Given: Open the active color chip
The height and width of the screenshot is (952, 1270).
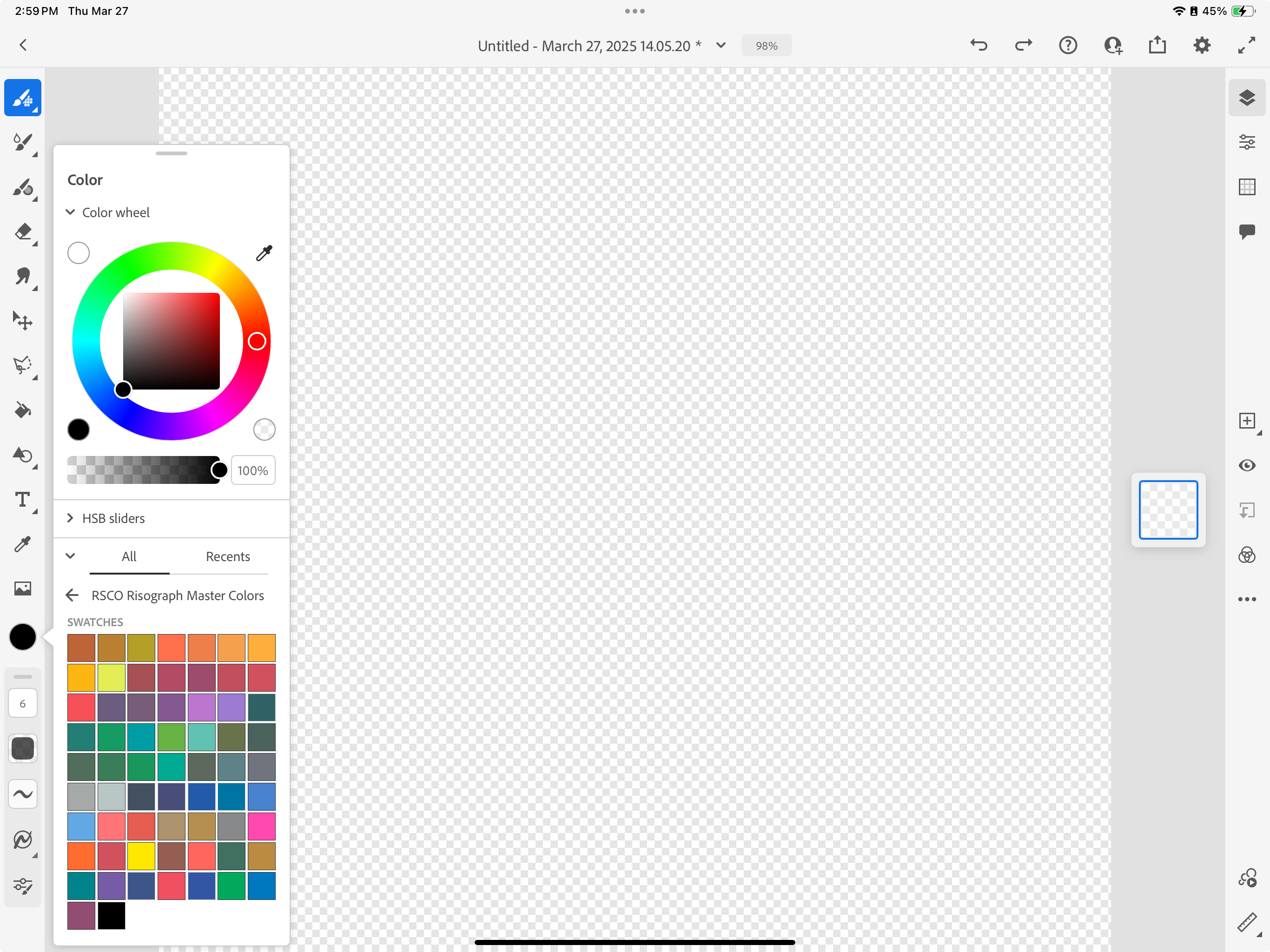Looking at the screenshot, I should [x=23, y=637].
